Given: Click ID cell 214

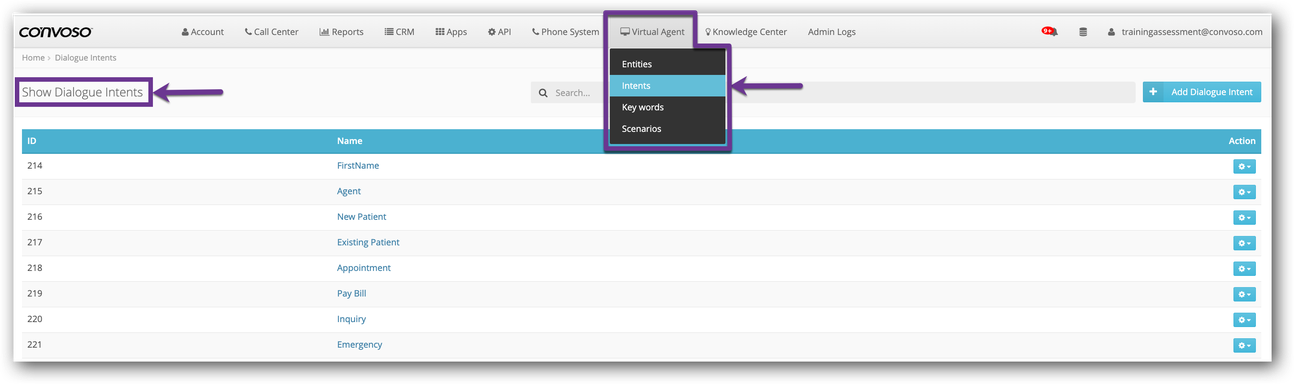Looking at the screenshot, I should [35, 166].
